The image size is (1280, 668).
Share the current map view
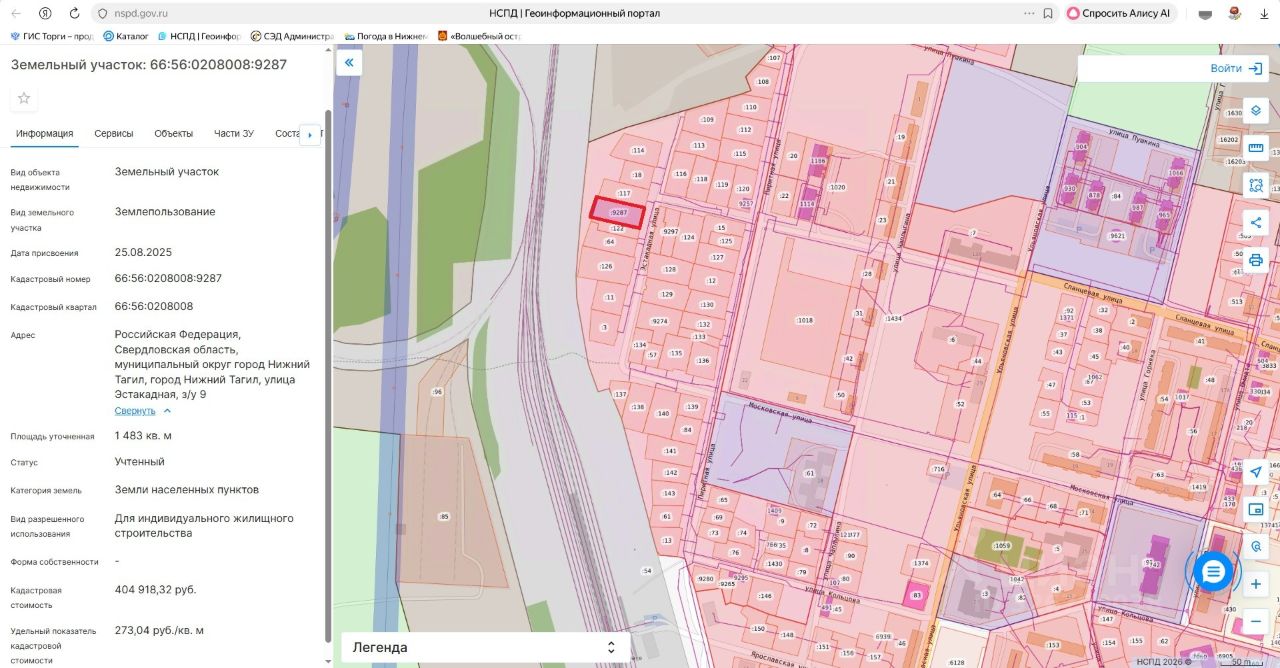coord(1256,222)
